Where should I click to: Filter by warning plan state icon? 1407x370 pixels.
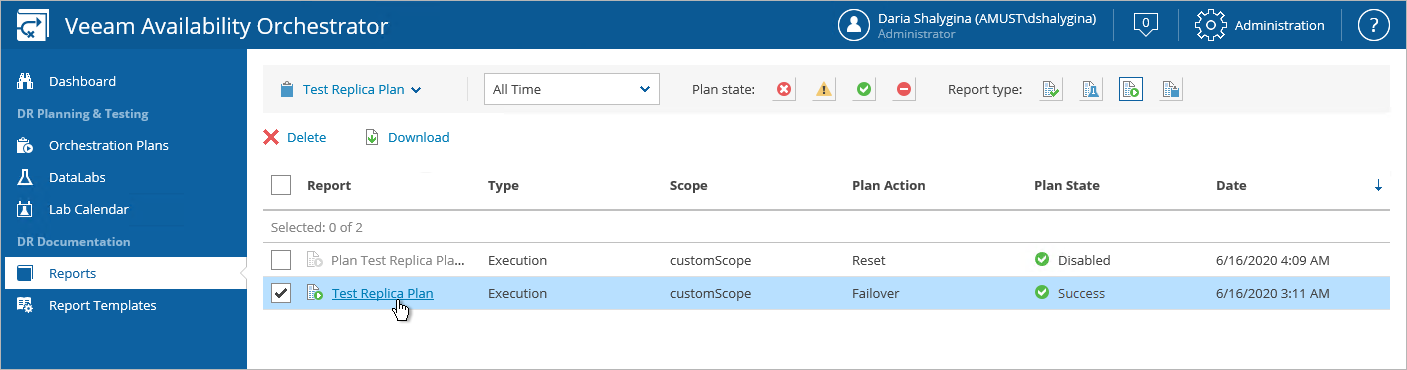coord(824,89)
